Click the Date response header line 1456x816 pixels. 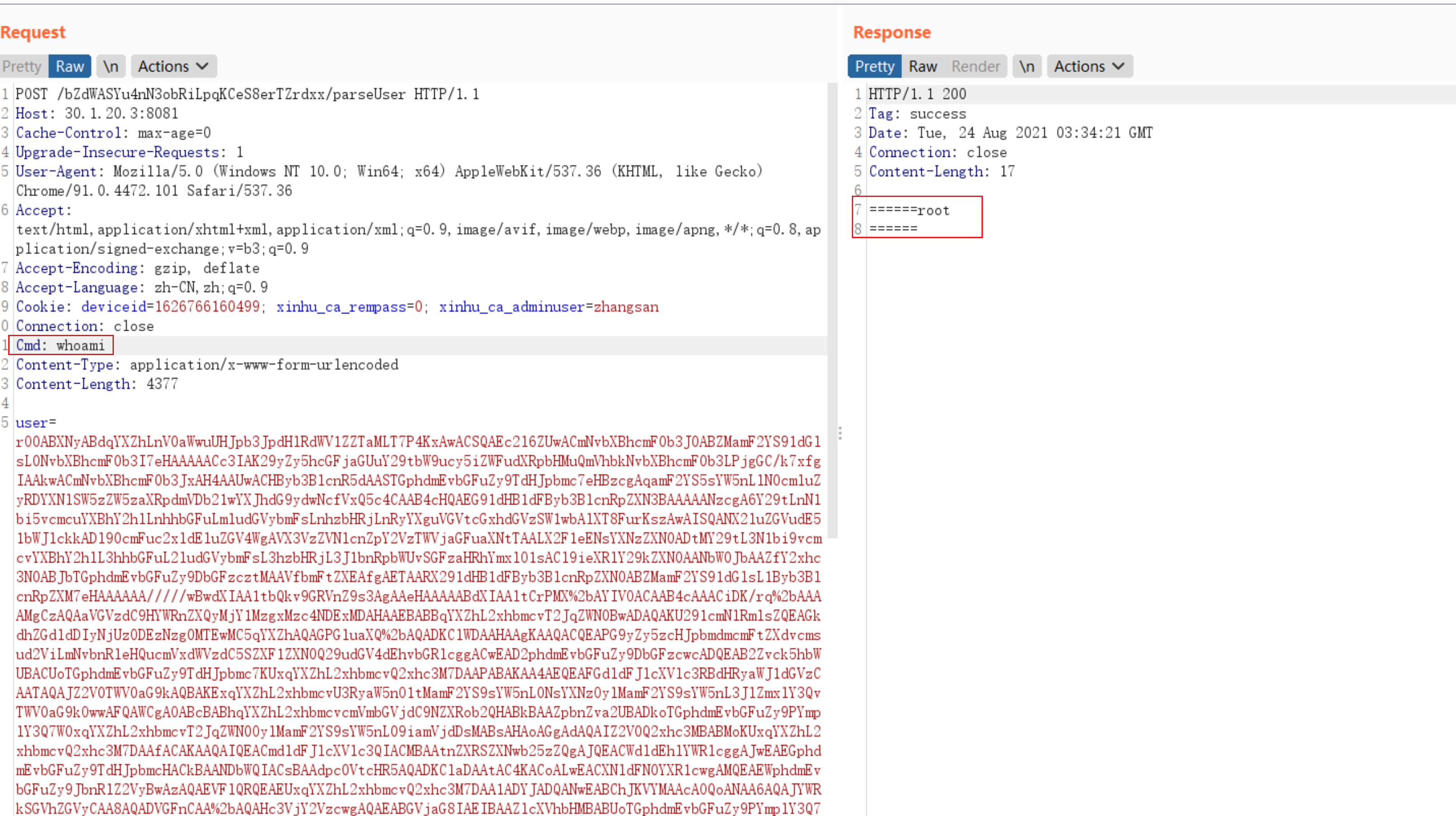click(1010, 133)
